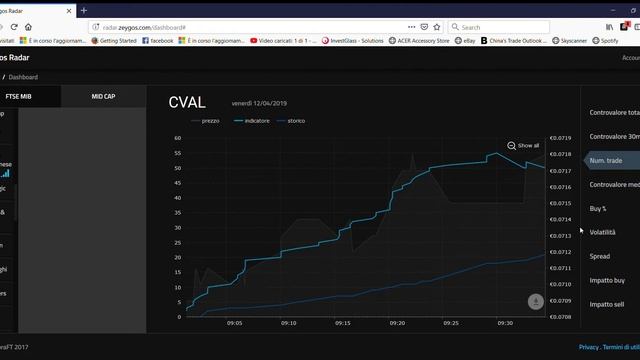Screen dimensions: 640x360
Task: Click the venerdì 12/04/2019 date text
Action: [259, 103]
